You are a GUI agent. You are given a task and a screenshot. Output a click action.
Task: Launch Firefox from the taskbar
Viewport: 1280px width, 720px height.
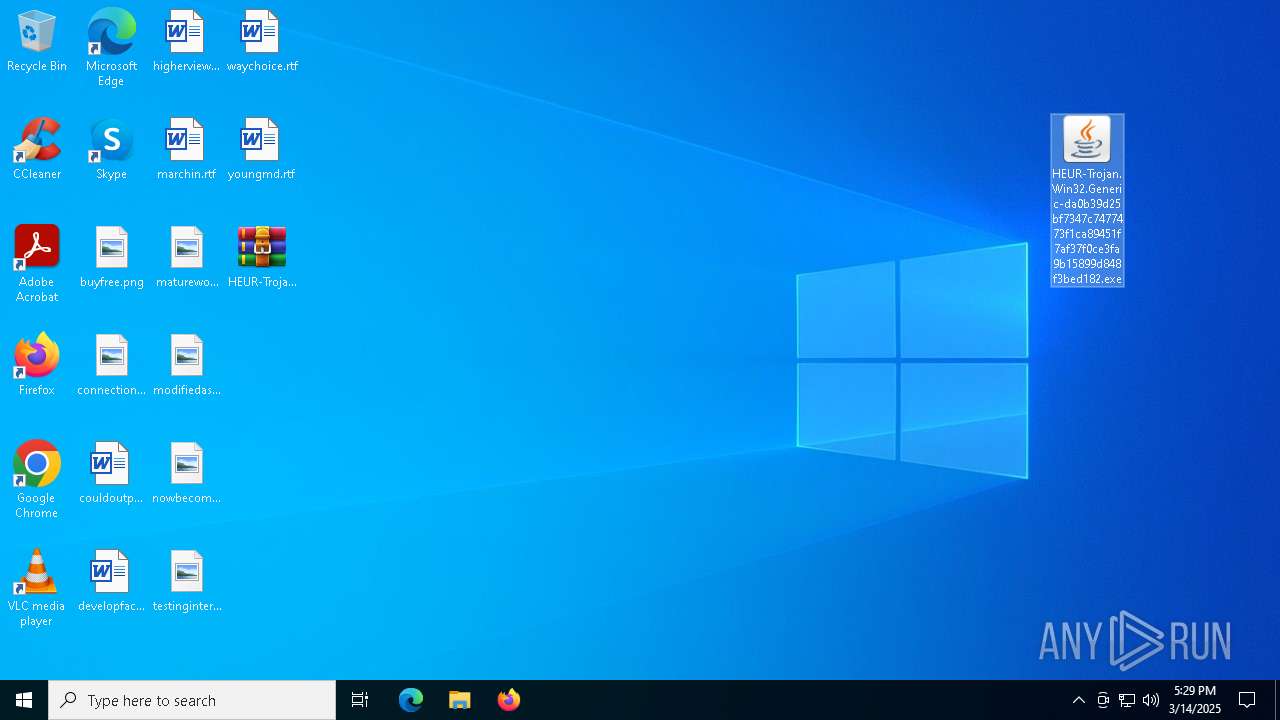click(509, 700)
